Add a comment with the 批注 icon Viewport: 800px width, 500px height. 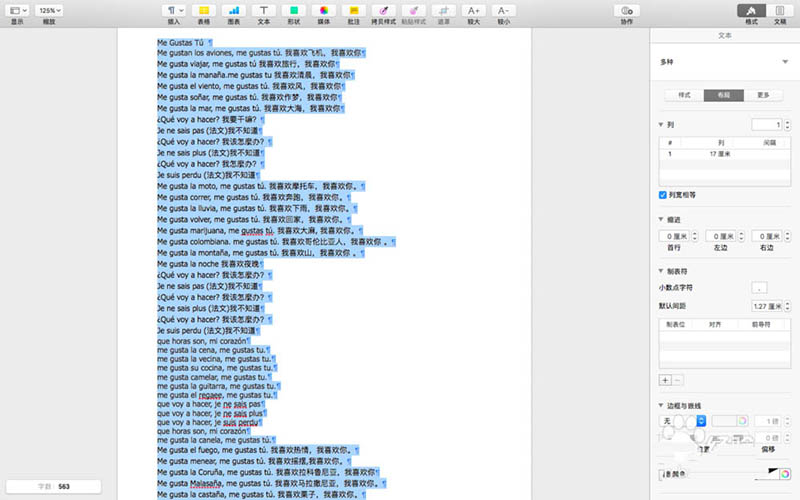(x=354, y=11)
